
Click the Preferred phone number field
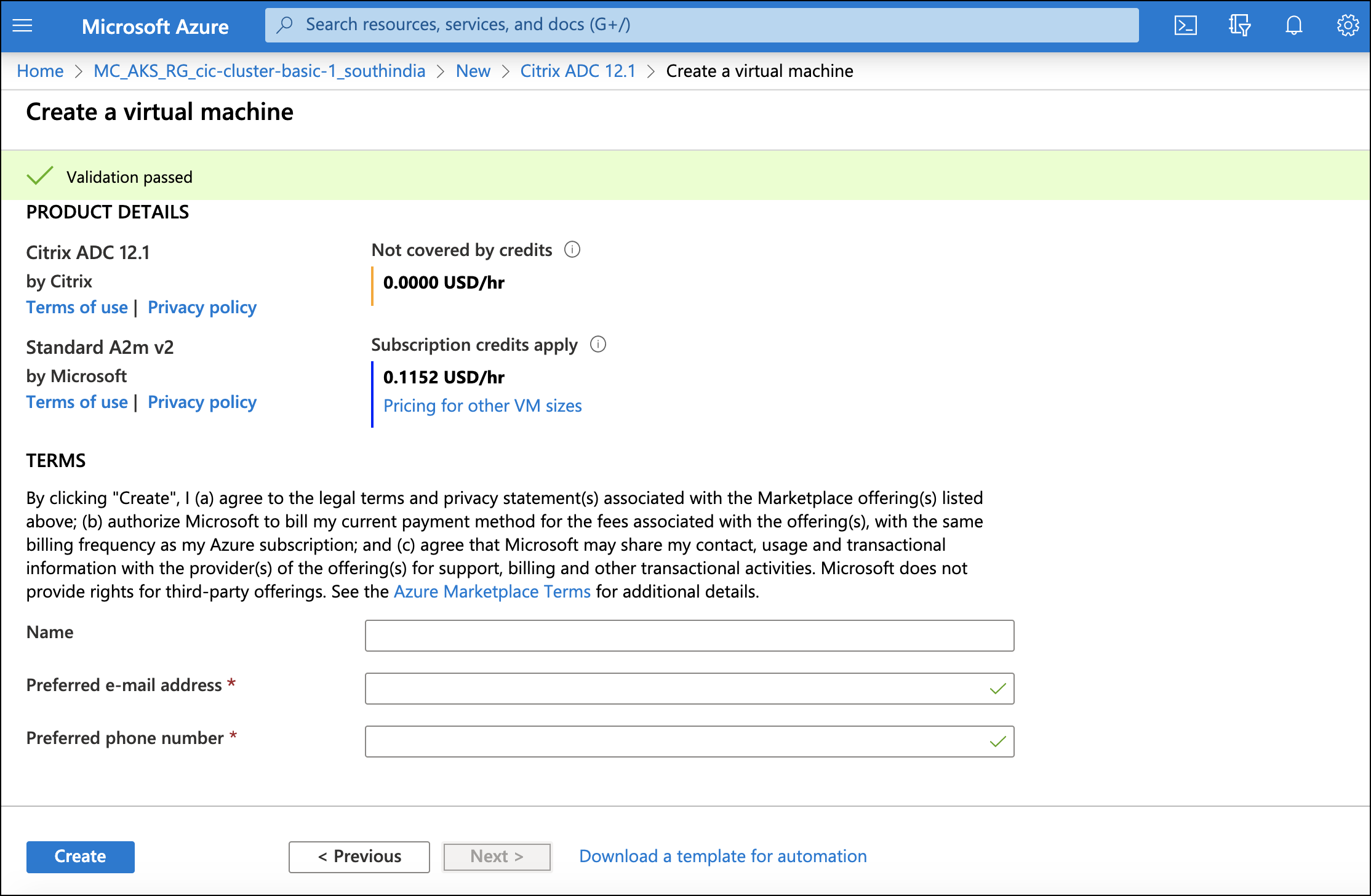pyautogui.click(x=689, y=742)
